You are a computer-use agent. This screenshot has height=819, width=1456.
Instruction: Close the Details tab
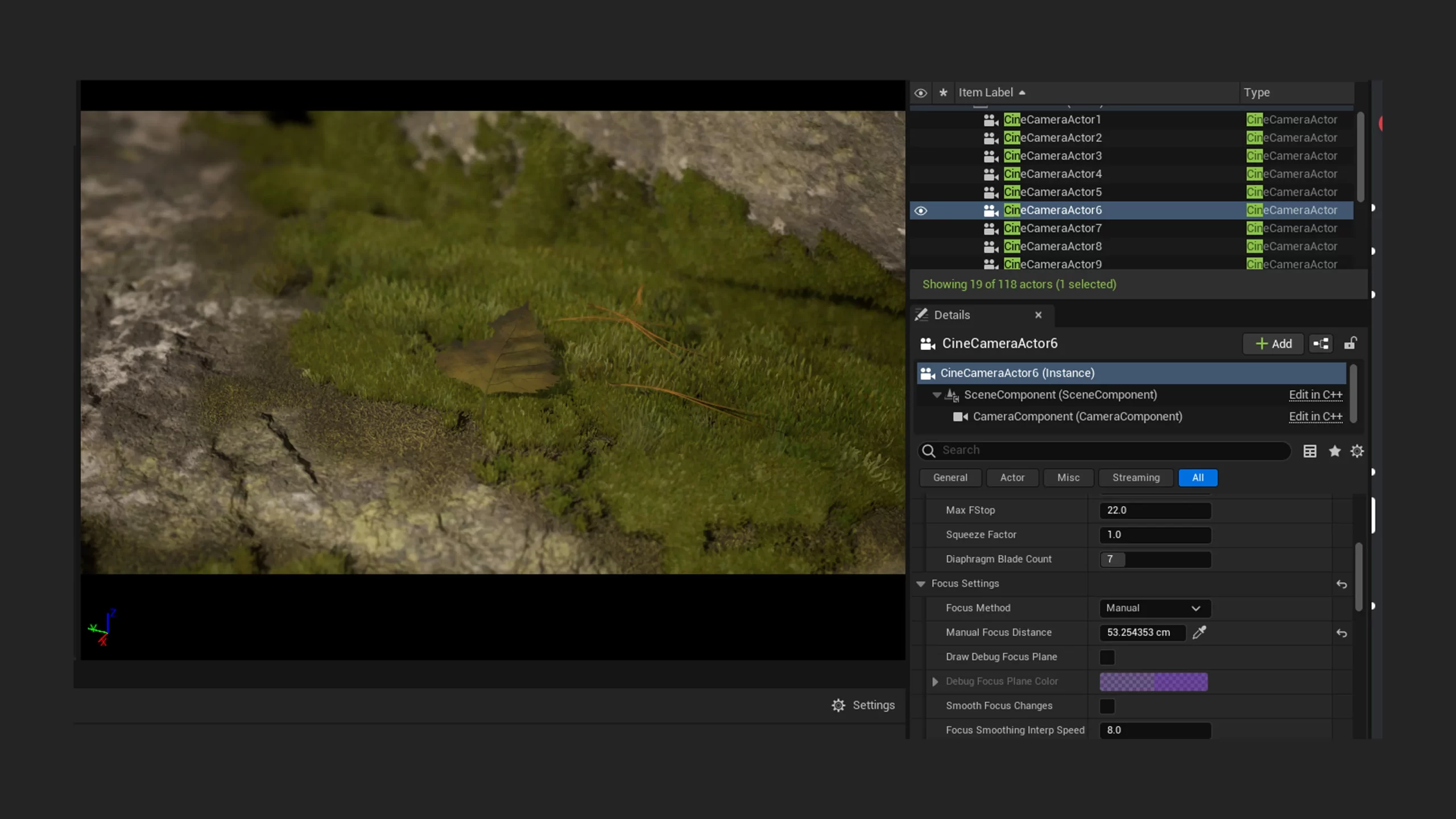pyautogui.click(x=1039, y=315)
